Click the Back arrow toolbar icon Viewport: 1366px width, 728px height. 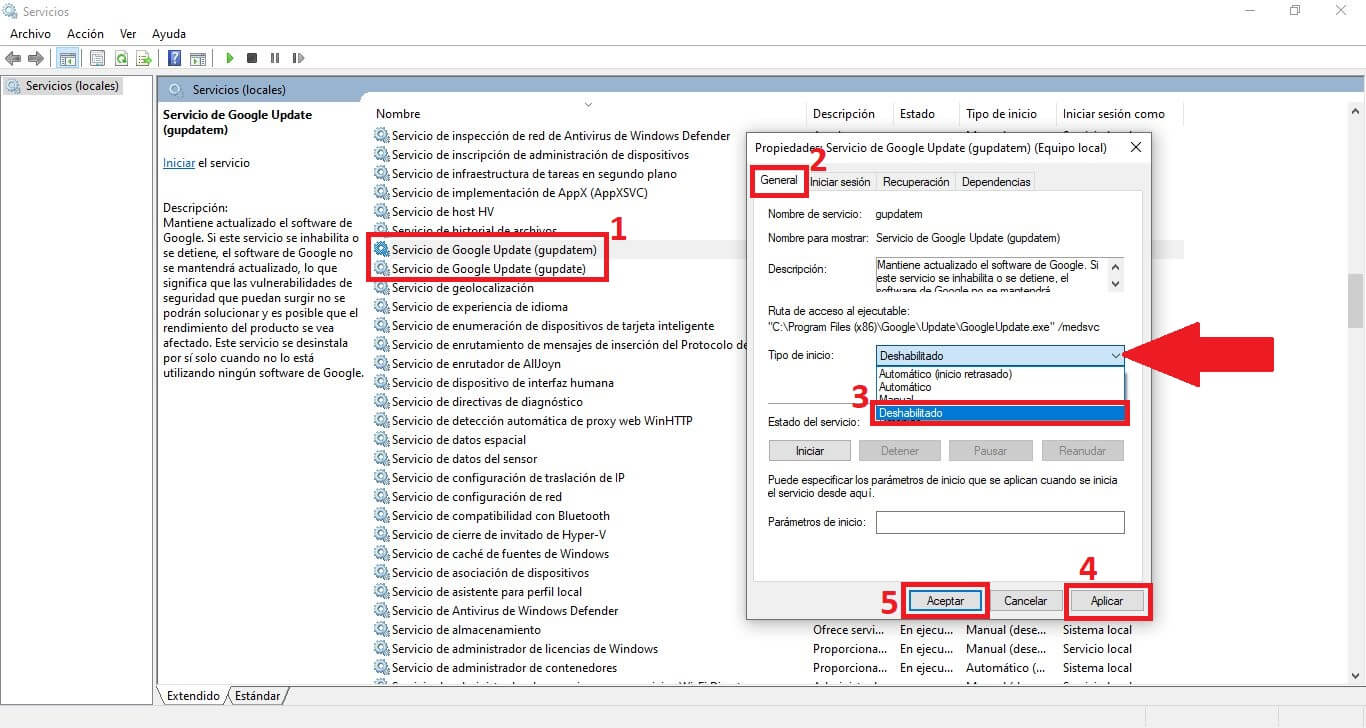14,58
